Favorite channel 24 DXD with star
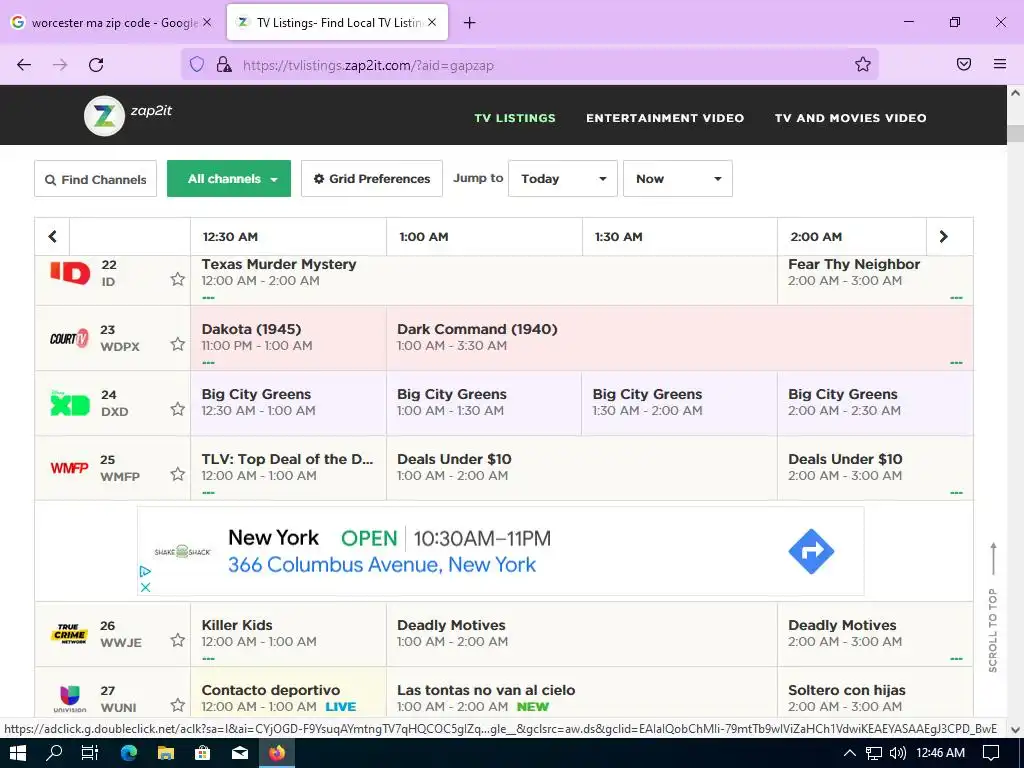The height and width of the screenshot is (768, 1024). pyautogui.click(x=178, y=409)
